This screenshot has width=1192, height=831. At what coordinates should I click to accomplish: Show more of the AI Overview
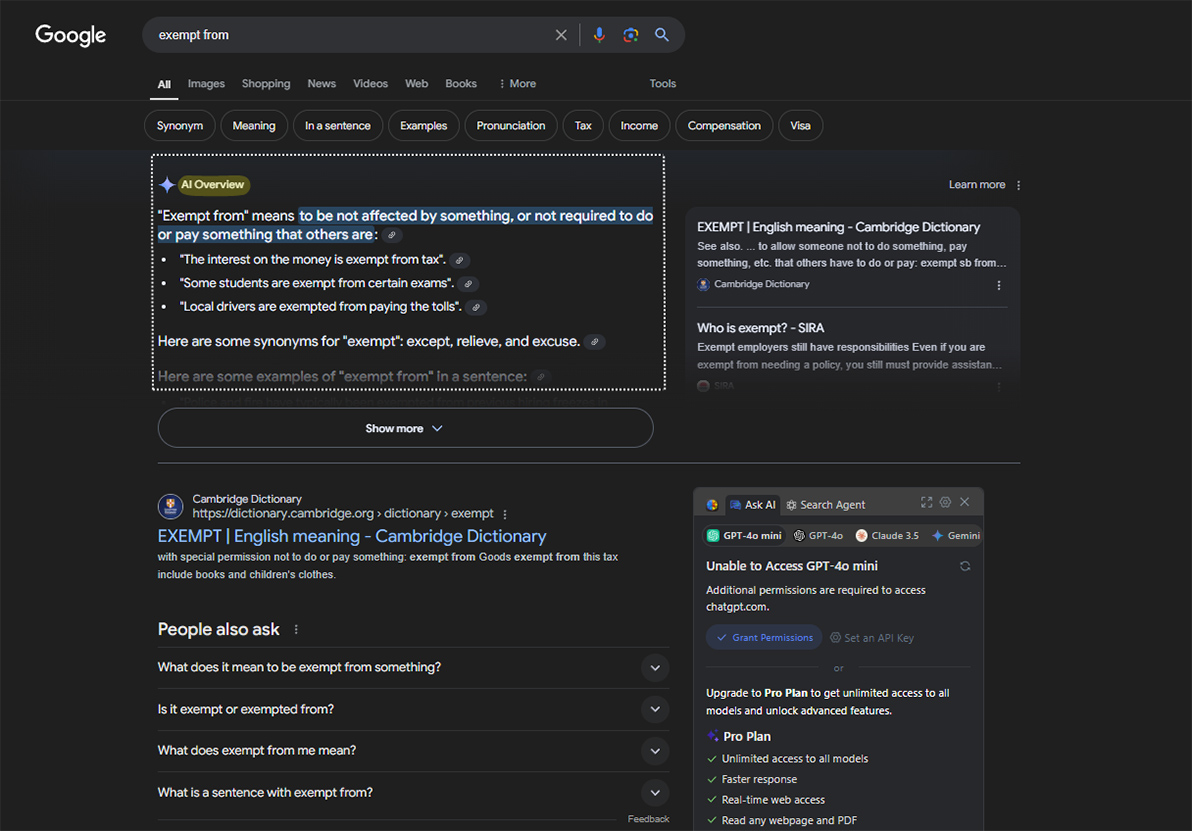(x=405, y=428)
